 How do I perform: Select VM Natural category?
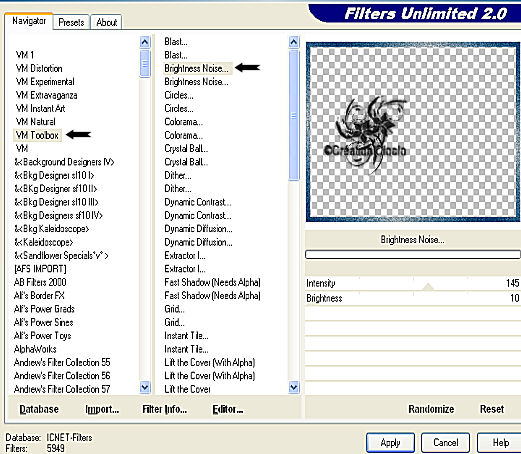pyautogui.click(x=35, y=122)
